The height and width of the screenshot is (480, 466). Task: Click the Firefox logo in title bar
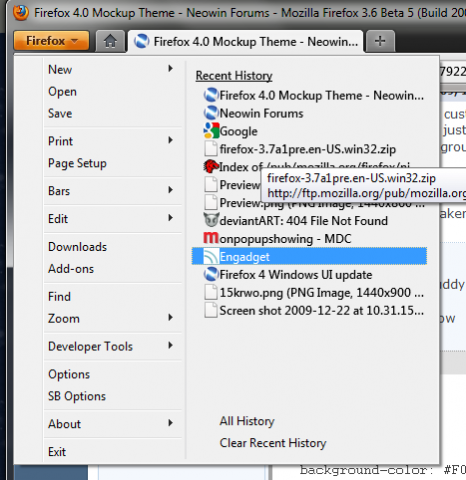point(21,13)
